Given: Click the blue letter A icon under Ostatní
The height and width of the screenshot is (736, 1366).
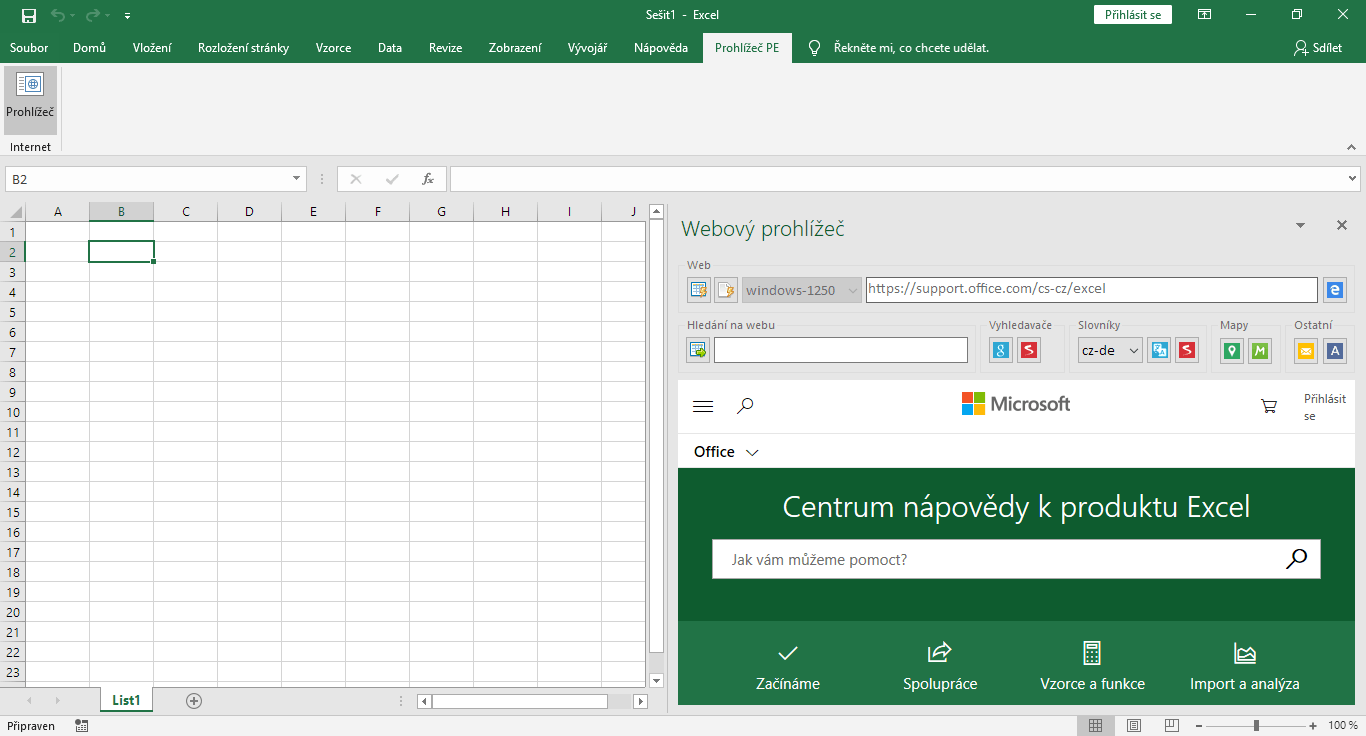Looking at the screenshot, I should coord(1334,350).
